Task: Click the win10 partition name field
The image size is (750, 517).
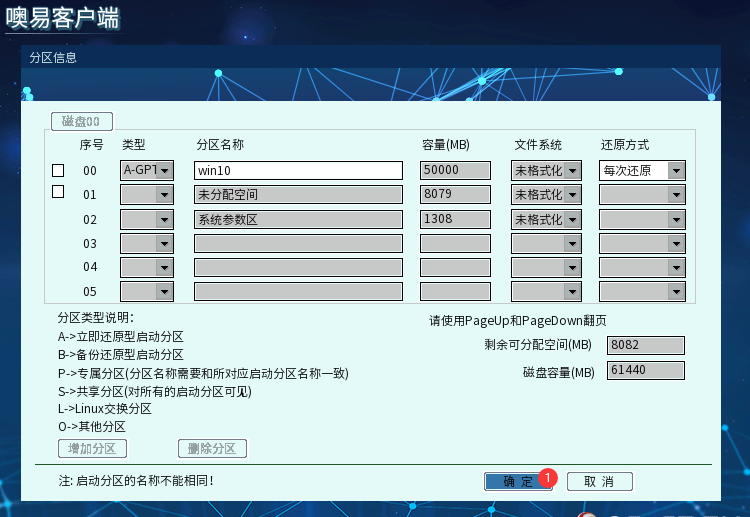Action: (x=298, y=170)
